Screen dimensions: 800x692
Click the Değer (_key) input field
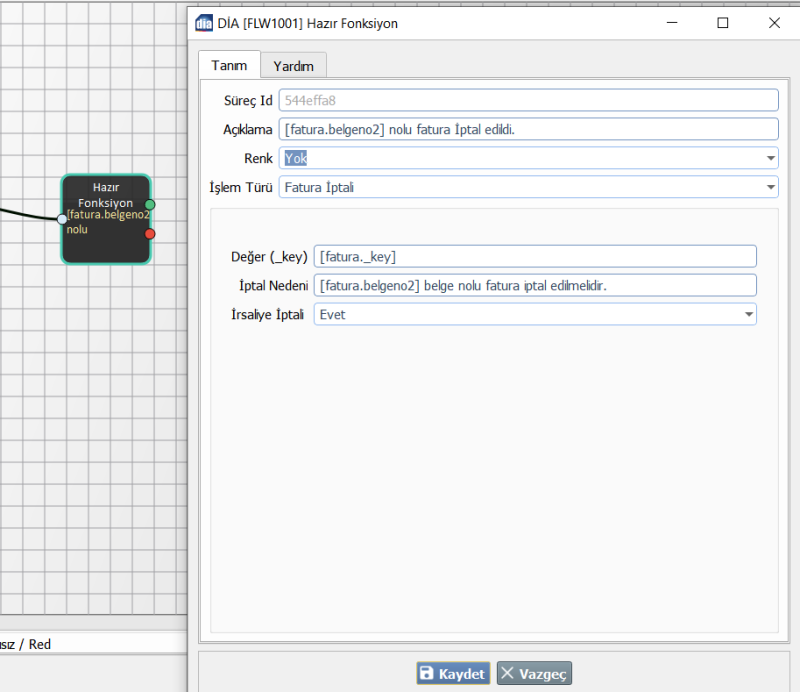[535, 256]
